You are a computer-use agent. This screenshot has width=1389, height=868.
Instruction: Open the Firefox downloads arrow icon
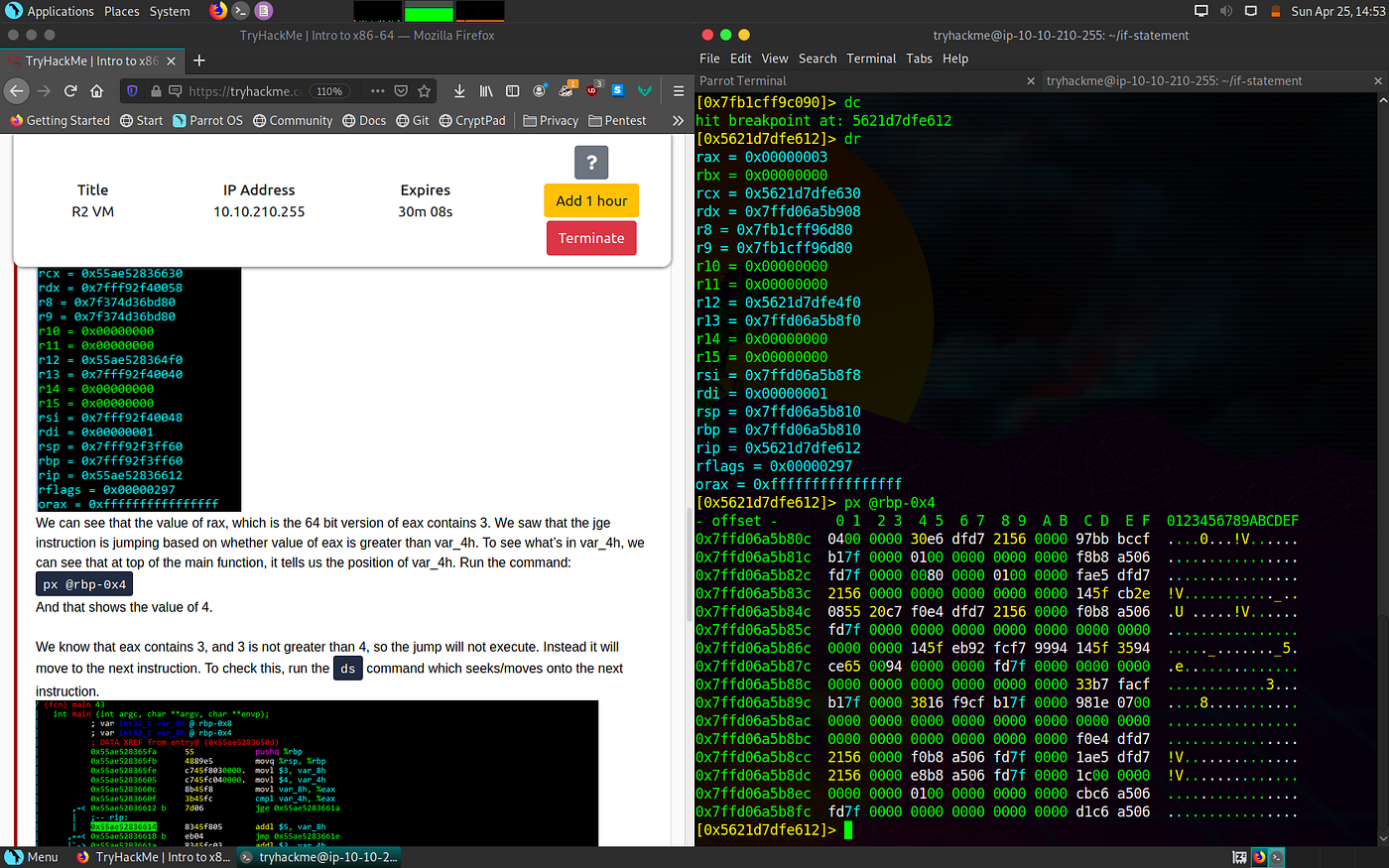point(459,91)
